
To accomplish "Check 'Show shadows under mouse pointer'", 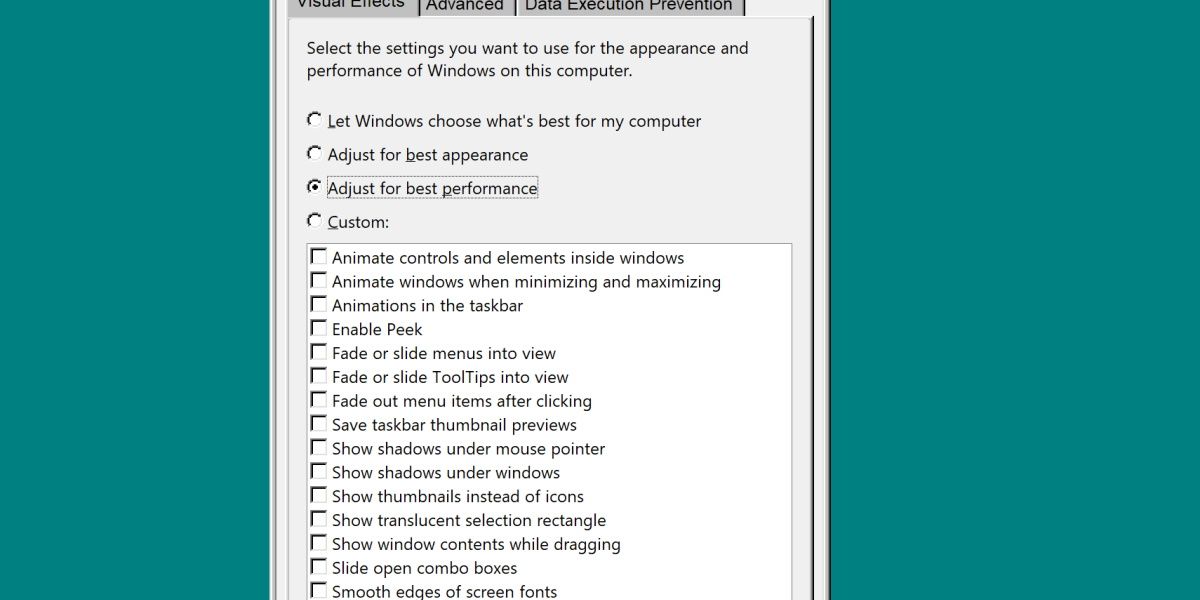I will pos(319,447).
